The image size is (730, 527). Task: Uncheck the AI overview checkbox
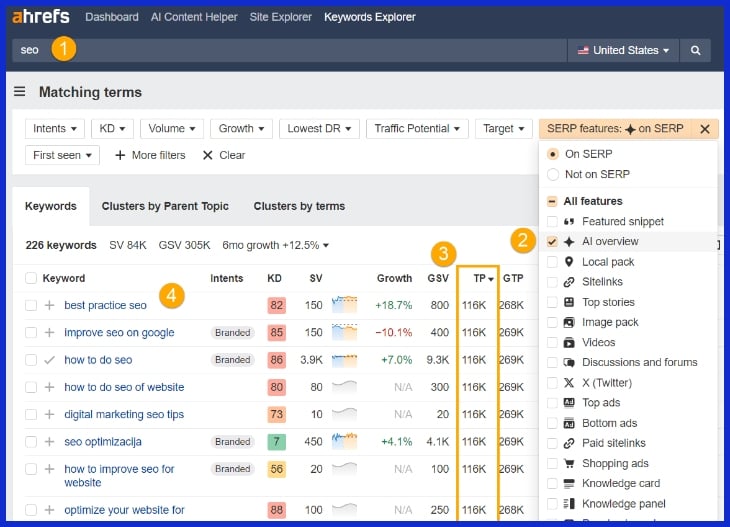(x=553, y=242)
